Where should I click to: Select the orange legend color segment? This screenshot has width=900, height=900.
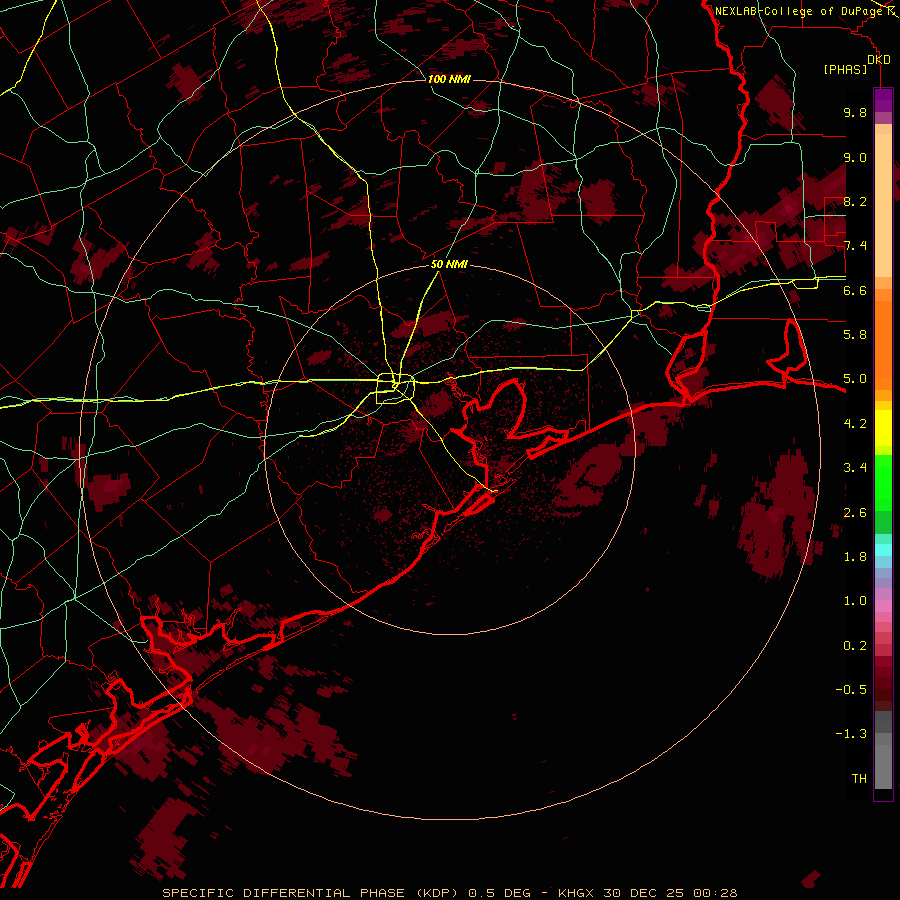(x=883, y=344)
